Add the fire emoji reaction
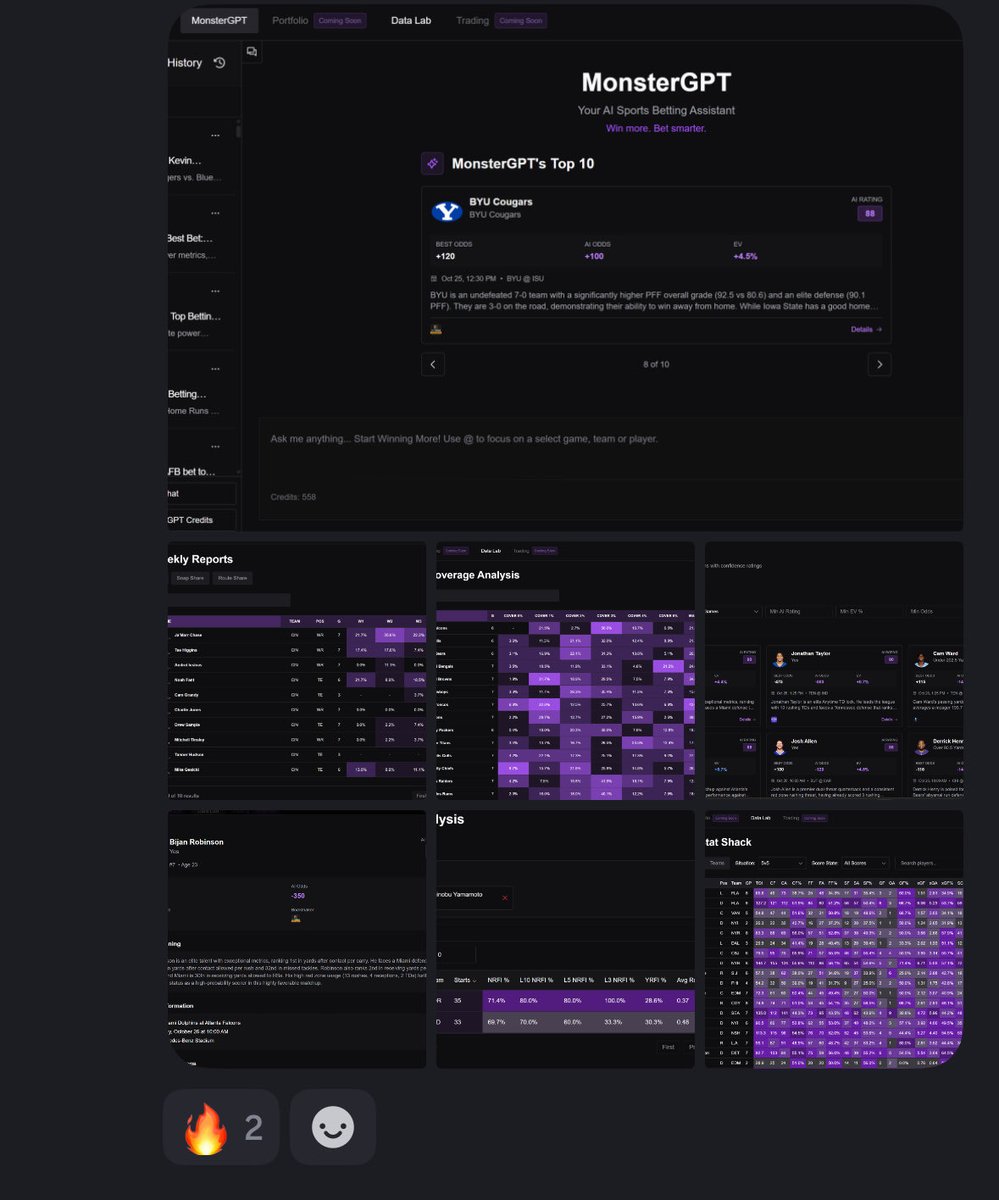Image resolution: width=999 pixels, height=1200 pixels. [222, 1127]
